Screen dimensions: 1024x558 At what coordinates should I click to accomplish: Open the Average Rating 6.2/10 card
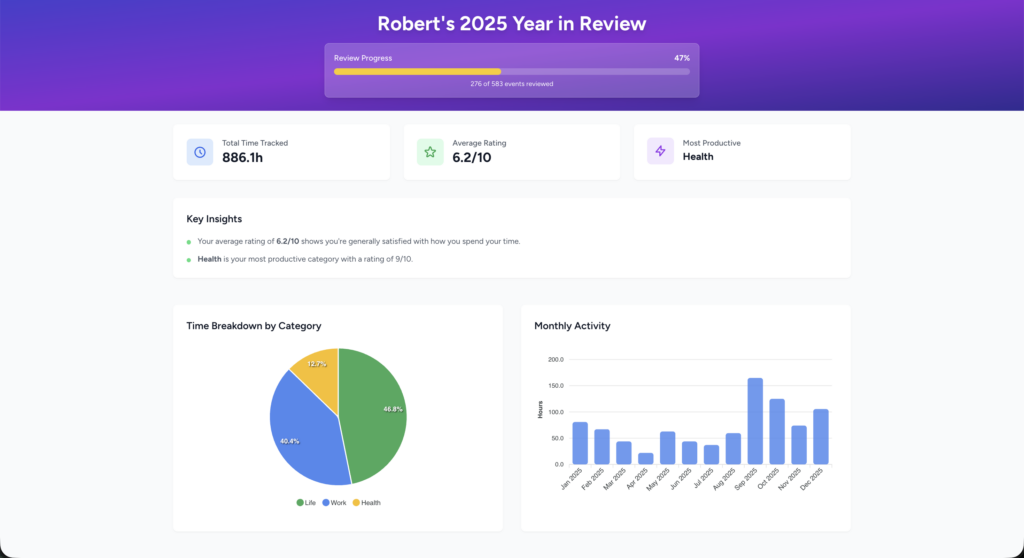[512, 152]
